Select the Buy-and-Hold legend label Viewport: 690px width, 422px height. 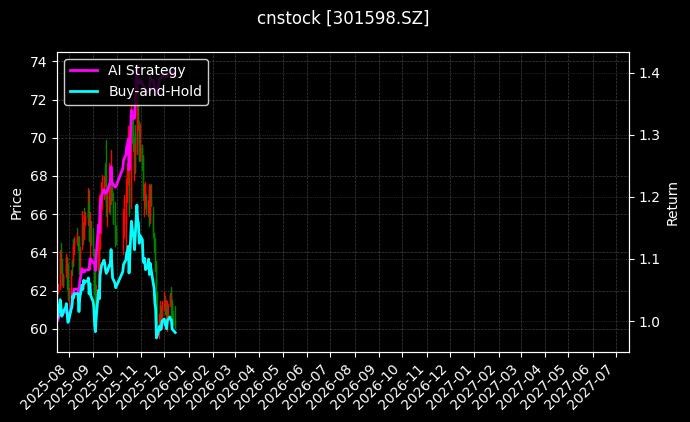(x=155, y=91)
